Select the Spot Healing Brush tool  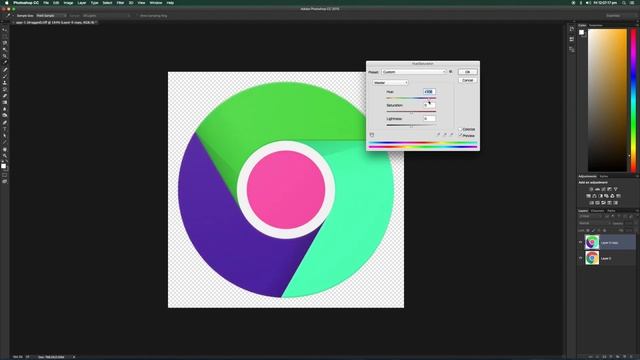point(4,70)
